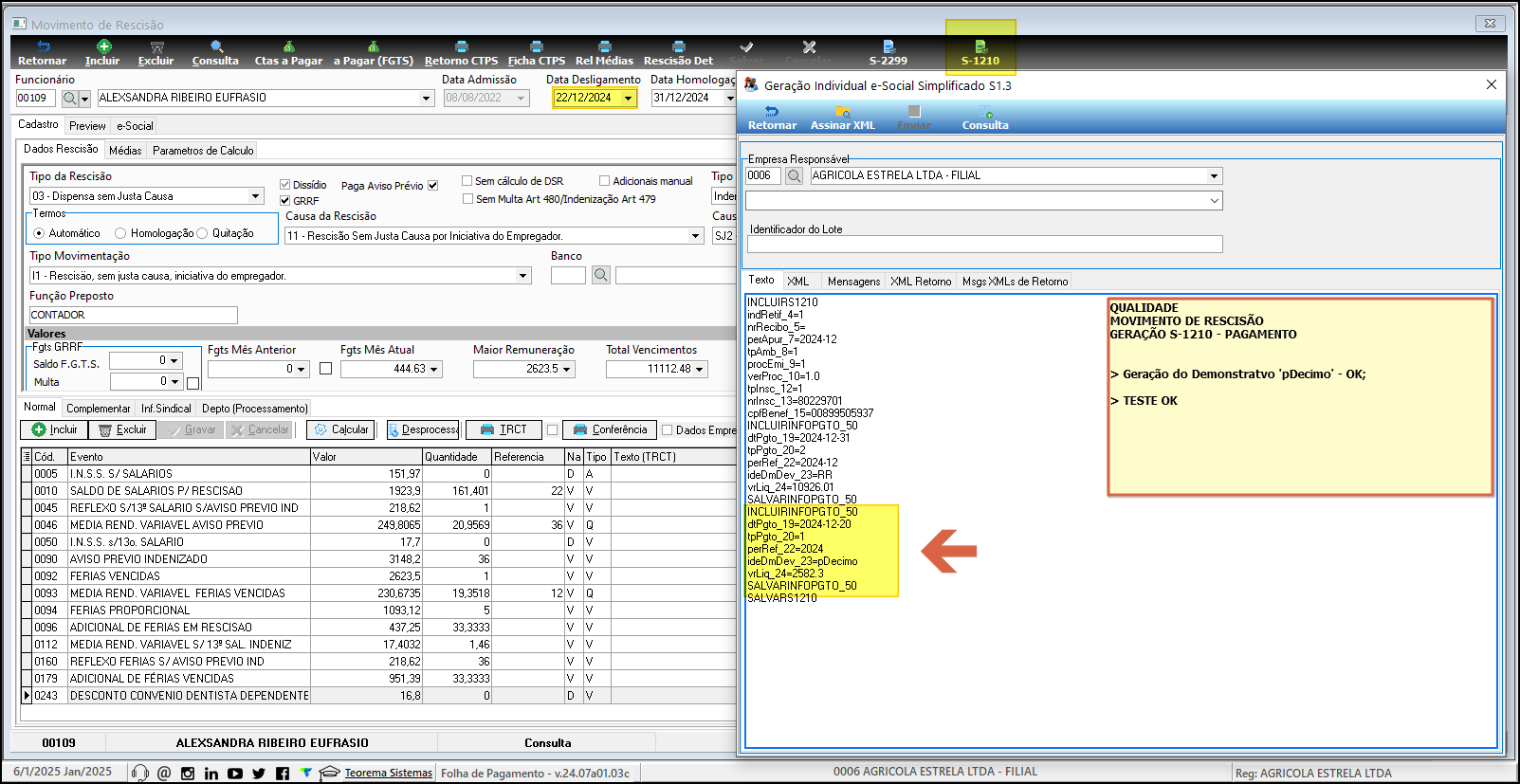1520x784 pixels.
Task: Click the Função Preposto field containing CONTADOR
Action: pyautogui.click(x=133, y=315)
